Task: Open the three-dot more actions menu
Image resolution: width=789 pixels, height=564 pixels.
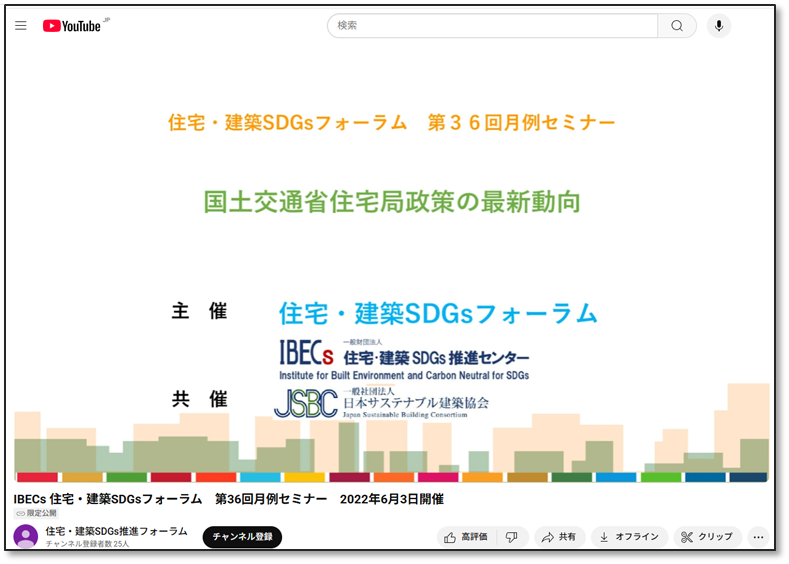Action: coord(758,537)
